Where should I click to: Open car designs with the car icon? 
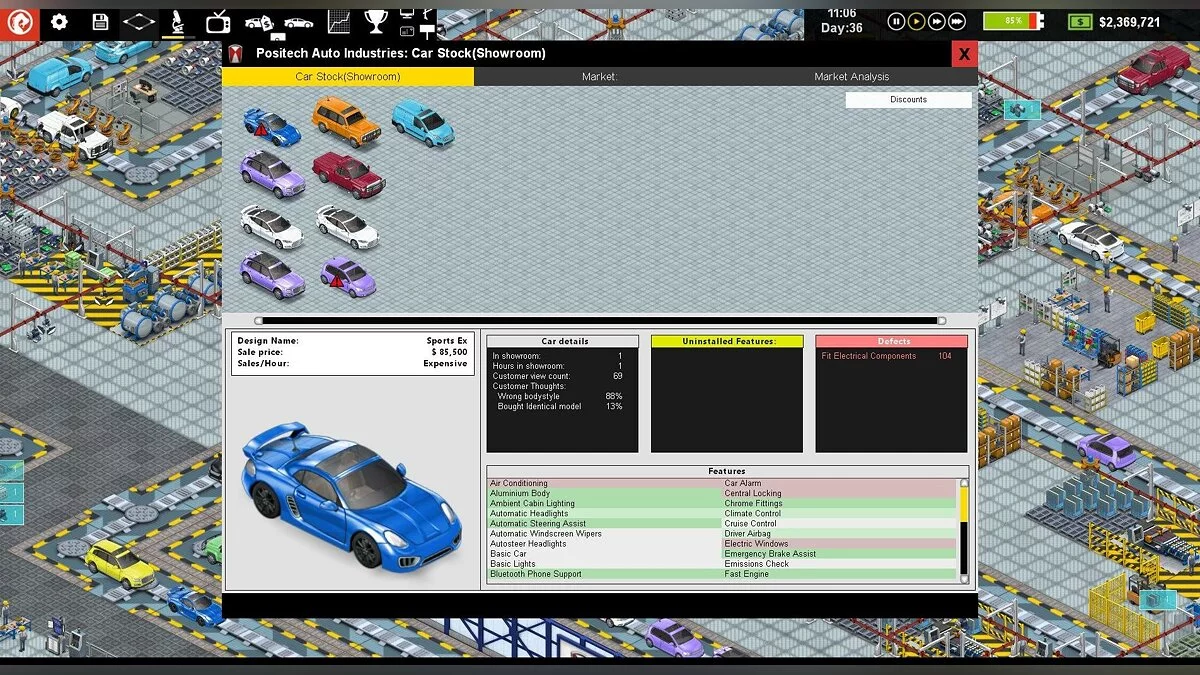(298, 21)
